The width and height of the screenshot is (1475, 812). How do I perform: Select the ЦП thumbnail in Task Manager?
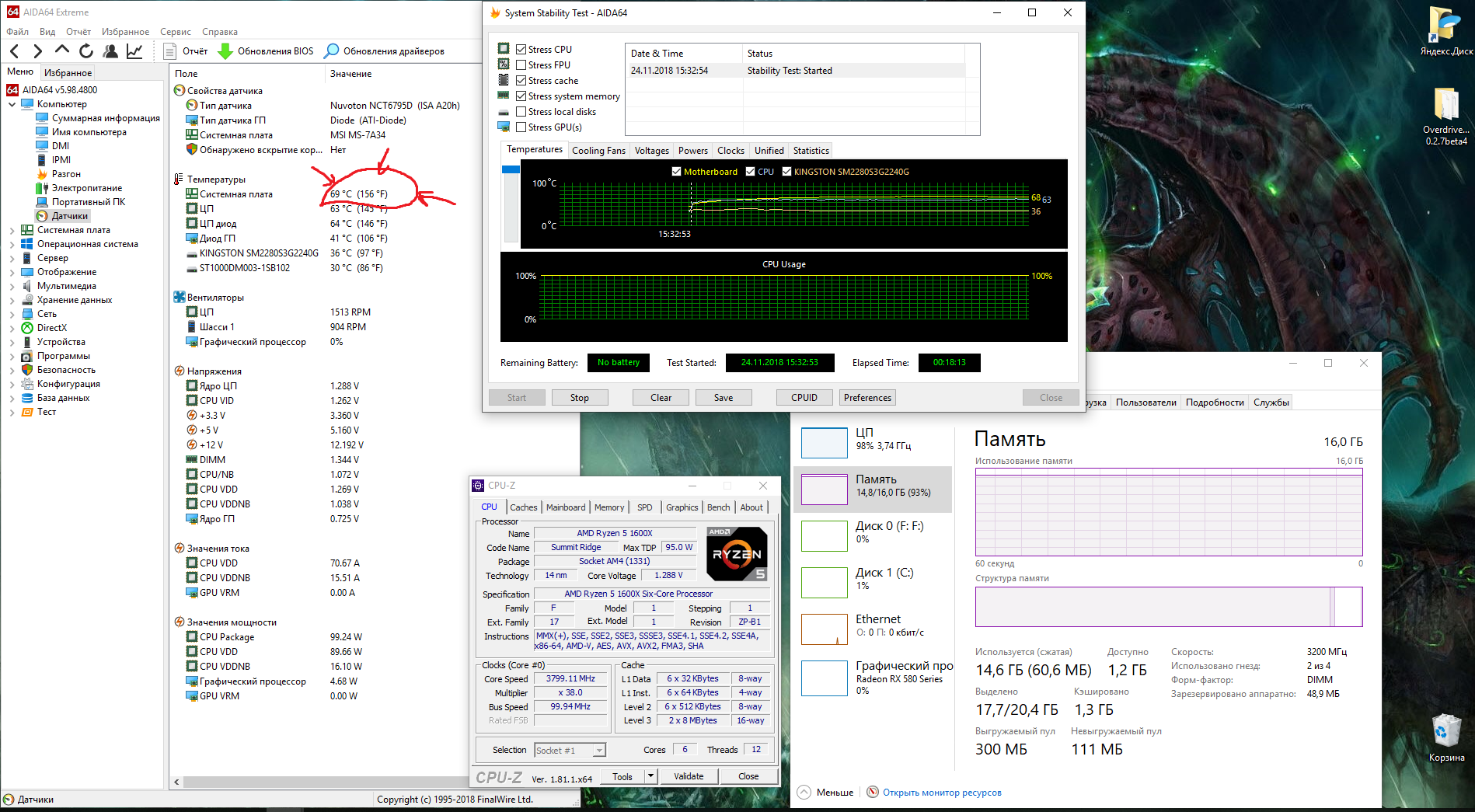point(825,443)
